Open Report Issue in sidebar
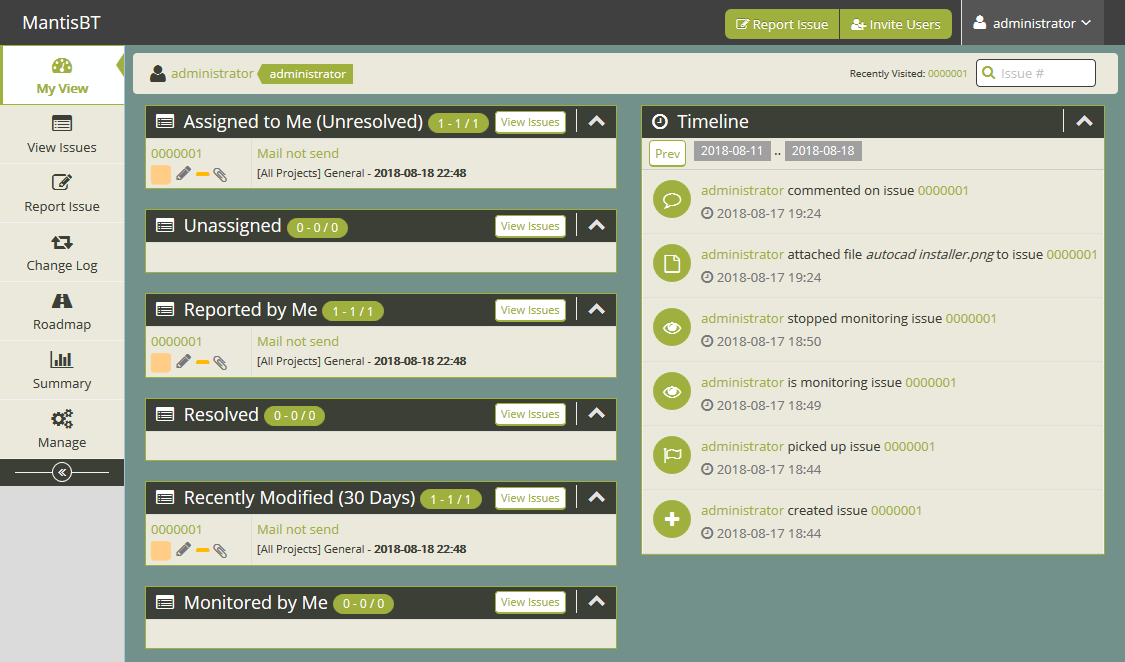1125x662 pixels. pos(62,194)
